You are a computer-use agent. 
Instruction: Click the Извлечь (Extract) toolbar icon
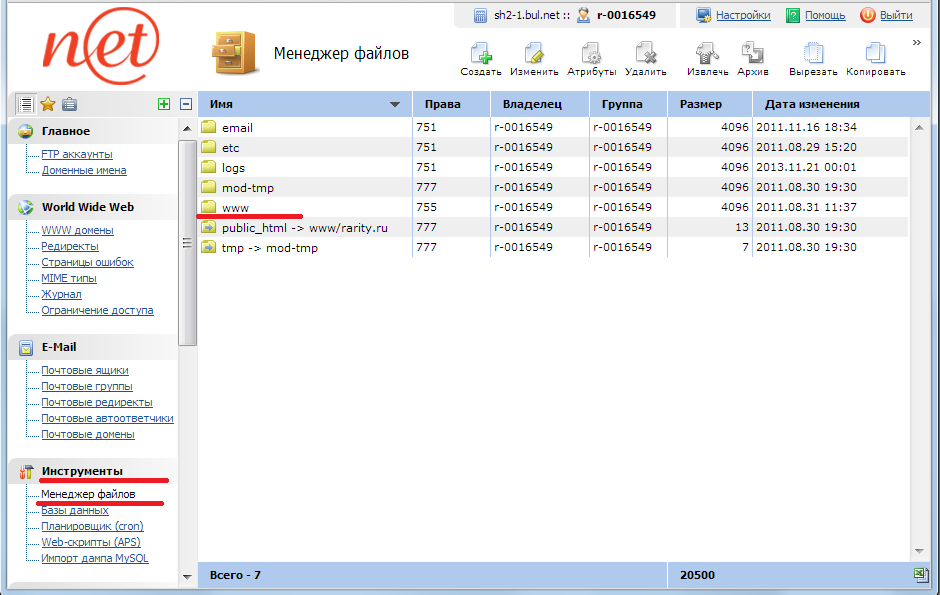[x=707, y=54]
